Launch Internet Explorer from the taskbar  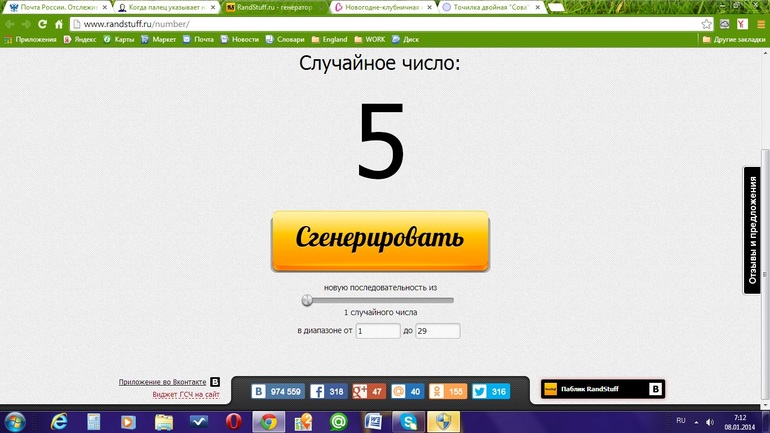coord(59,422)
